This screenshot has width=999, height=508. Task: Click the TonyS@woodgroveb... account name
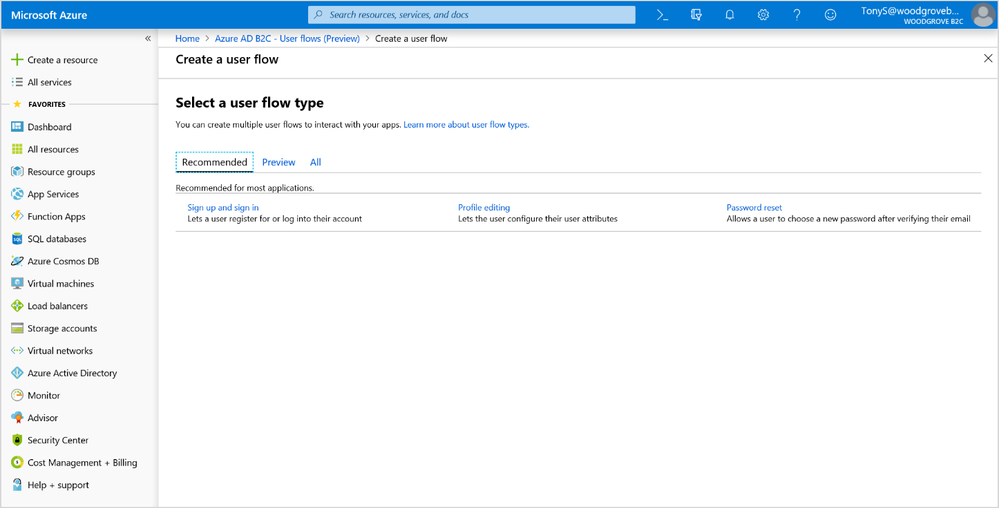click(x=910, y=11)
